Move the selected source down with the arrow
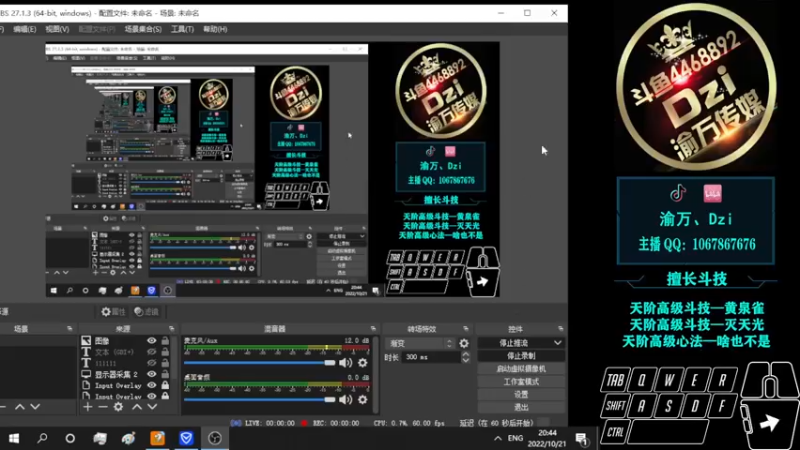Viewport: 800px width, 450px height. click(x=152, y=407)
